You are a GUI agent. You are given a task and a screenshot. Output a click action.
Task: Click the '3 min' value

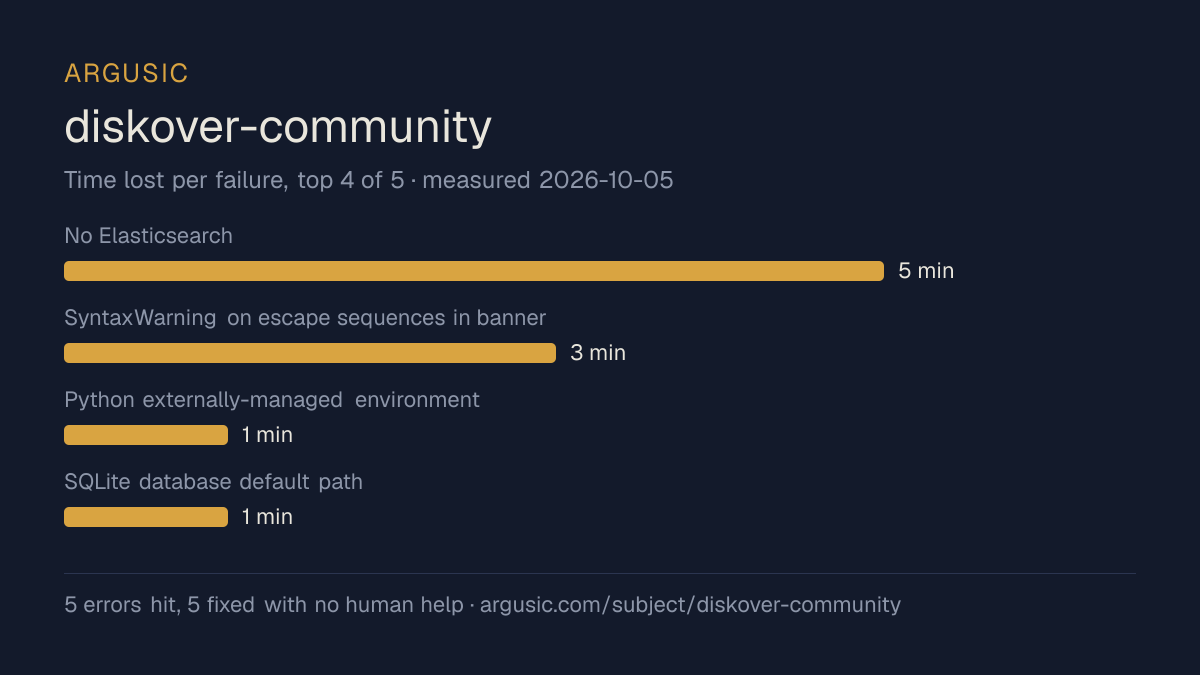click(x=598, y=353)
